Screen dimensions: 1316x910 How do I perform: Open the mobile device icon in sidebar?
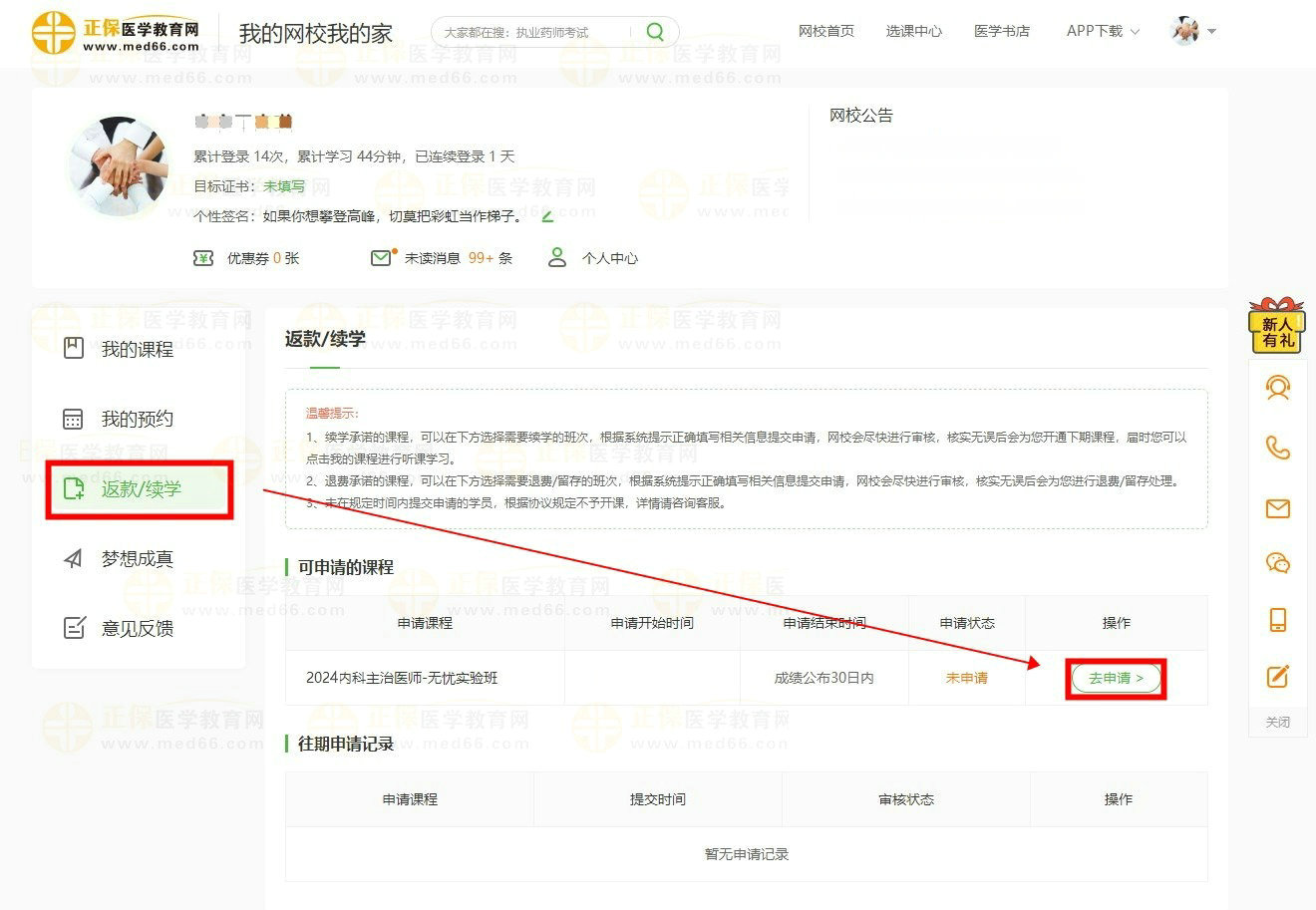pyautogui.click(x=1277, y=620)
